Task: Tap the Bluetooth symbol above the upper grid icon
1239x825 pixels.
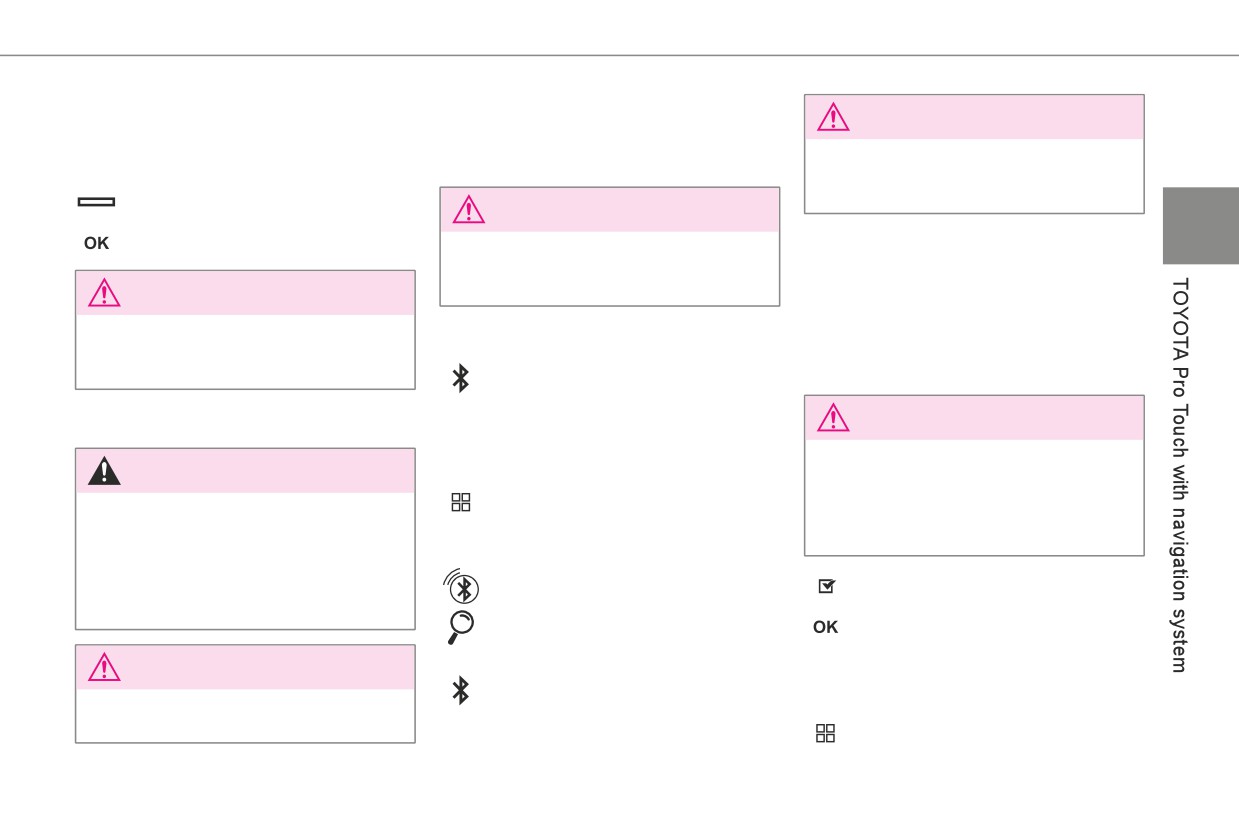Action: pos(461,378)
